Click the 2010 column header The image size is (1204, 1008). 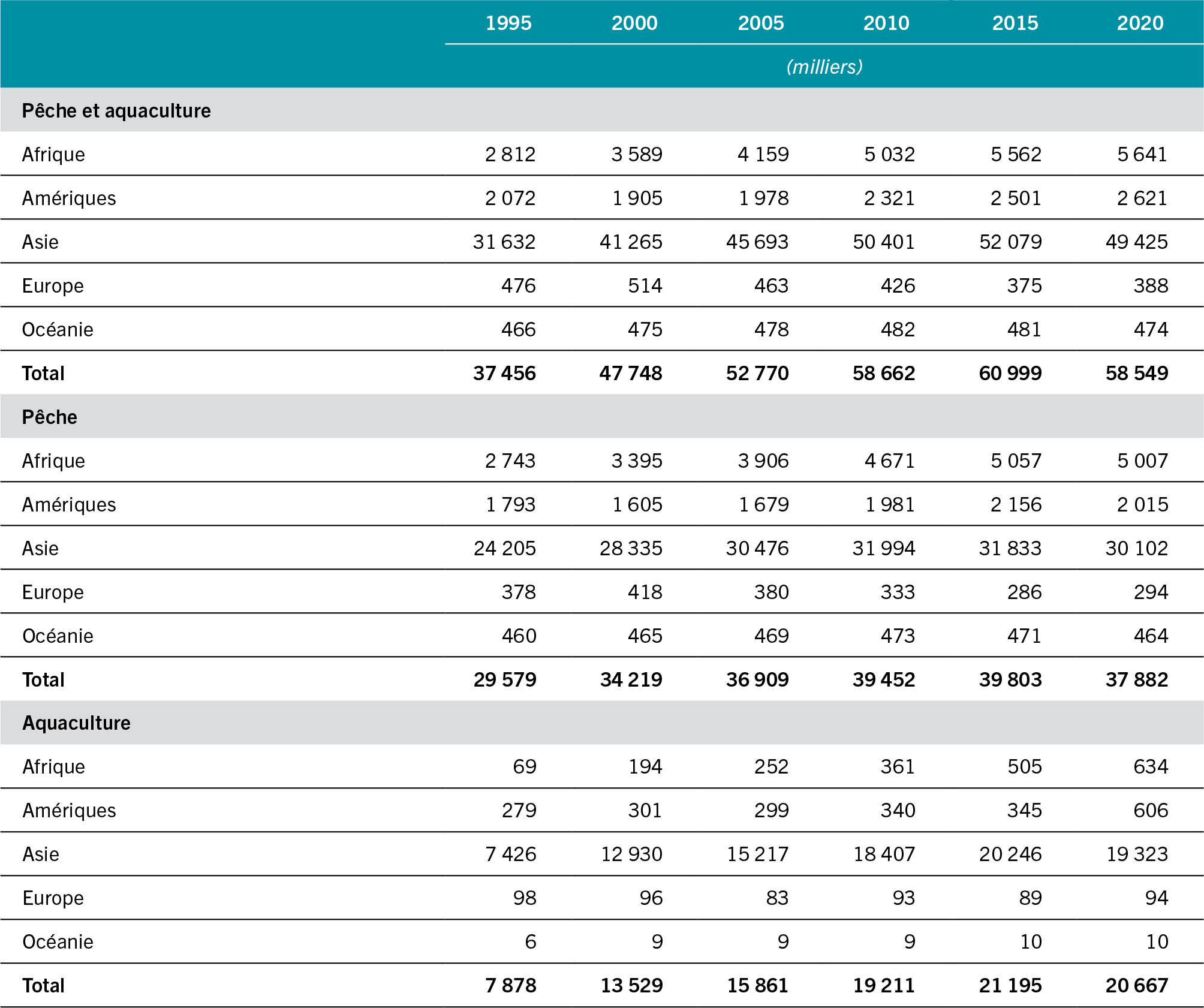[x=886, y=23]
